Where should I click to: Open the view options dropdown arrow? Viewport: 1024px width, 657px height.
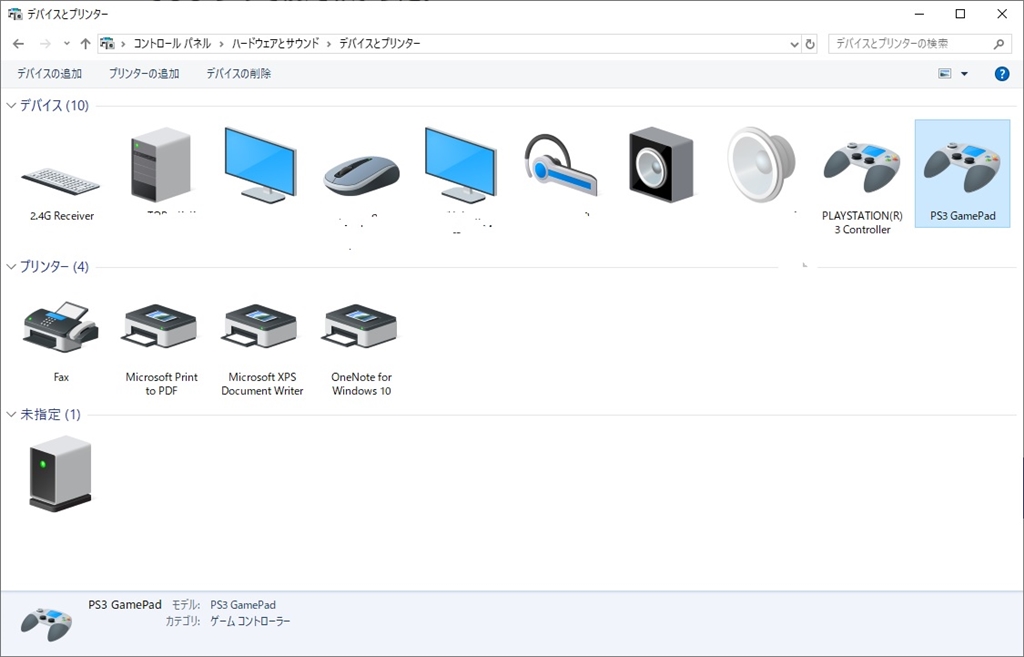point(964,74)
